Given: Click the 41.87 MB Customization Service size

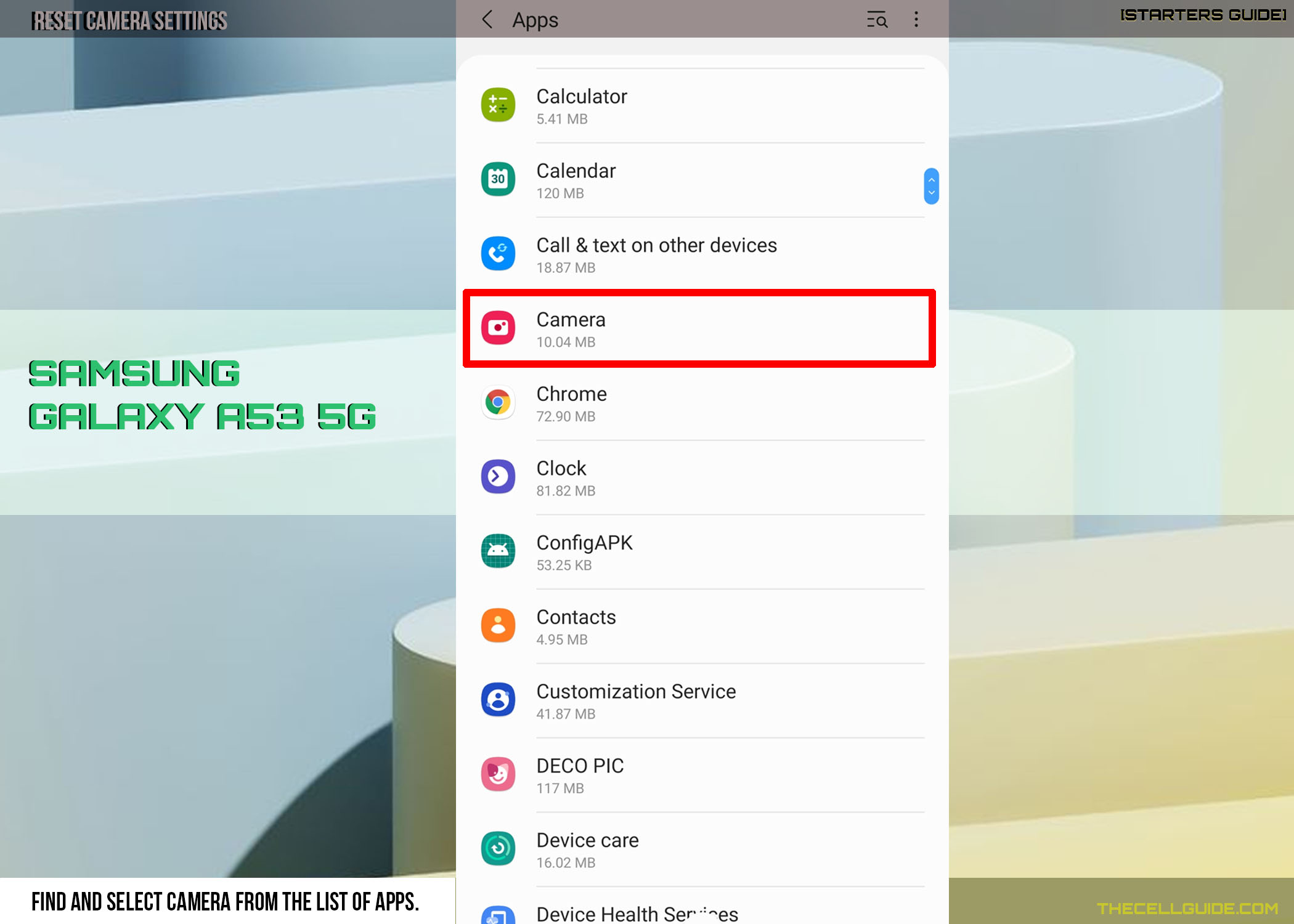Looking at the screenshot, I should (x=566, y=714).
